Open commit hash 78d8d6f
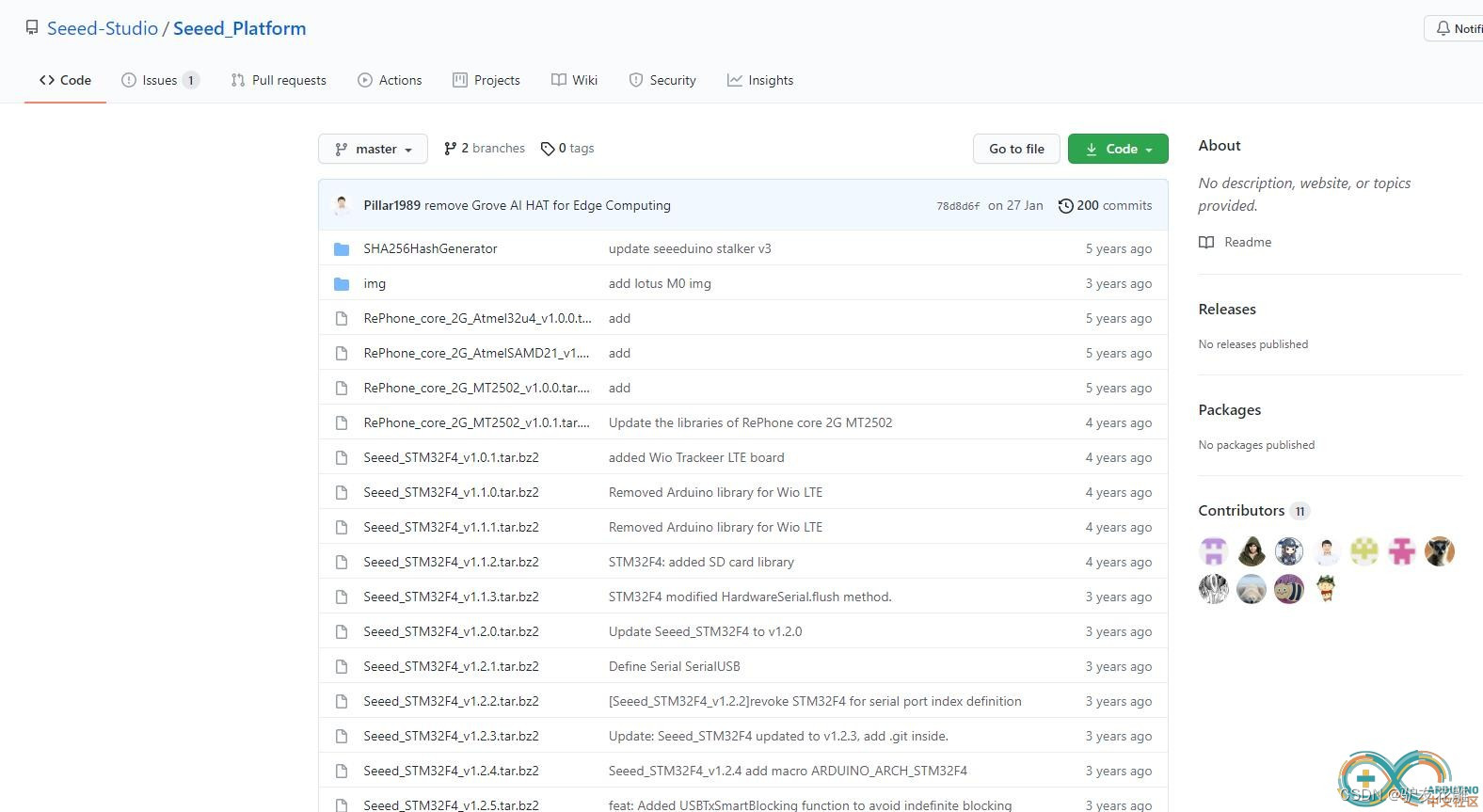Screen dimensions: 1483x812 [958, 206]
